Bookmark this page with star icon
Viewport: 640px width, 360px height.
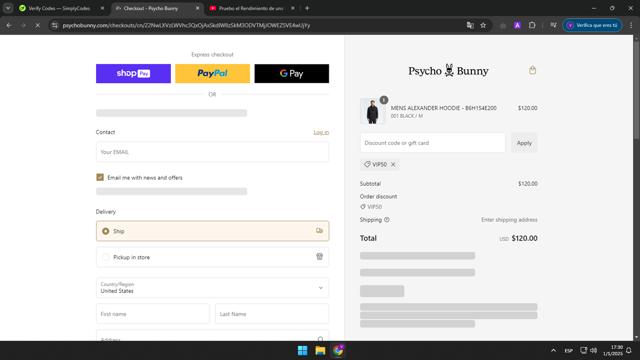click(x=483, y=25)
